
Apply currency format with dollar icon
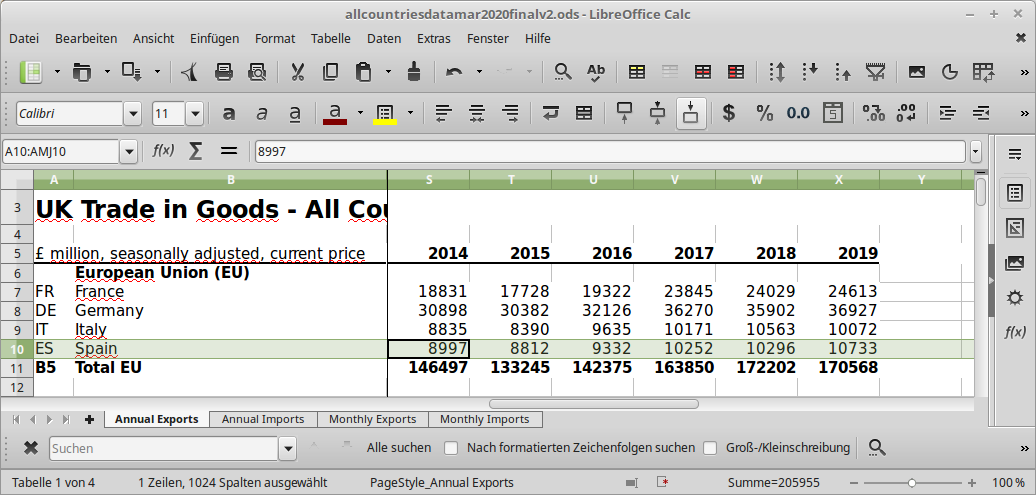(x=729, y=113)
